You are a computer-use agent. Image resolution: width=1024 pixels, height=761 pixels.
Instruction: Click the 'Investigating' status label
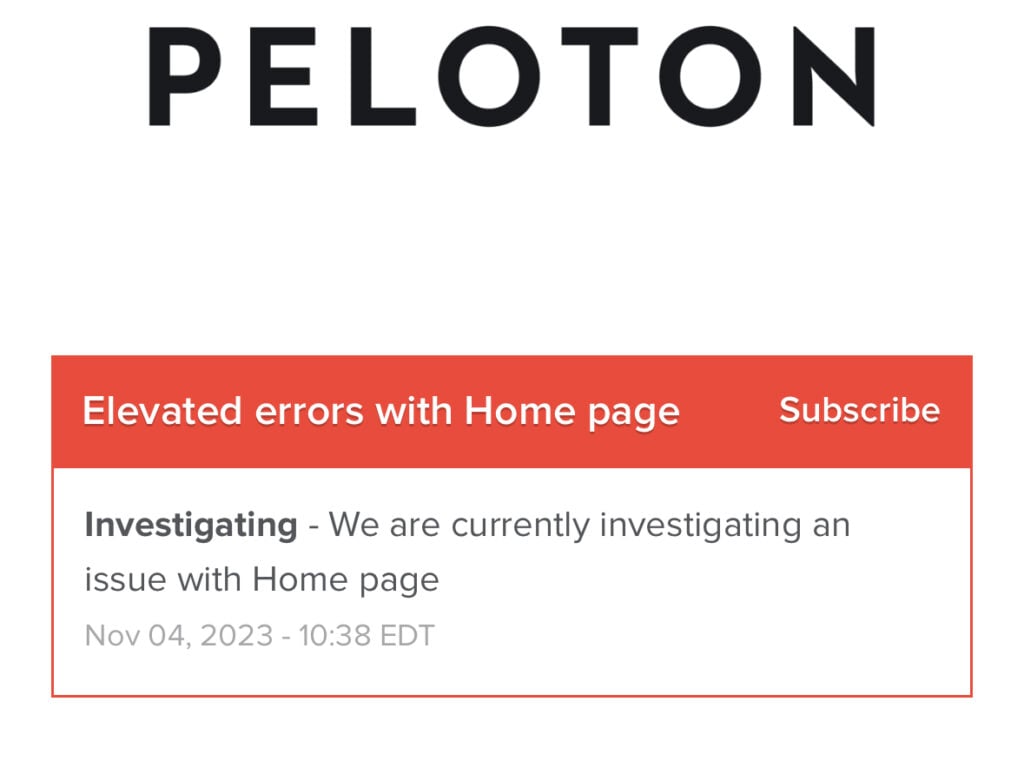pyautogui.click(x=191, y=523)
